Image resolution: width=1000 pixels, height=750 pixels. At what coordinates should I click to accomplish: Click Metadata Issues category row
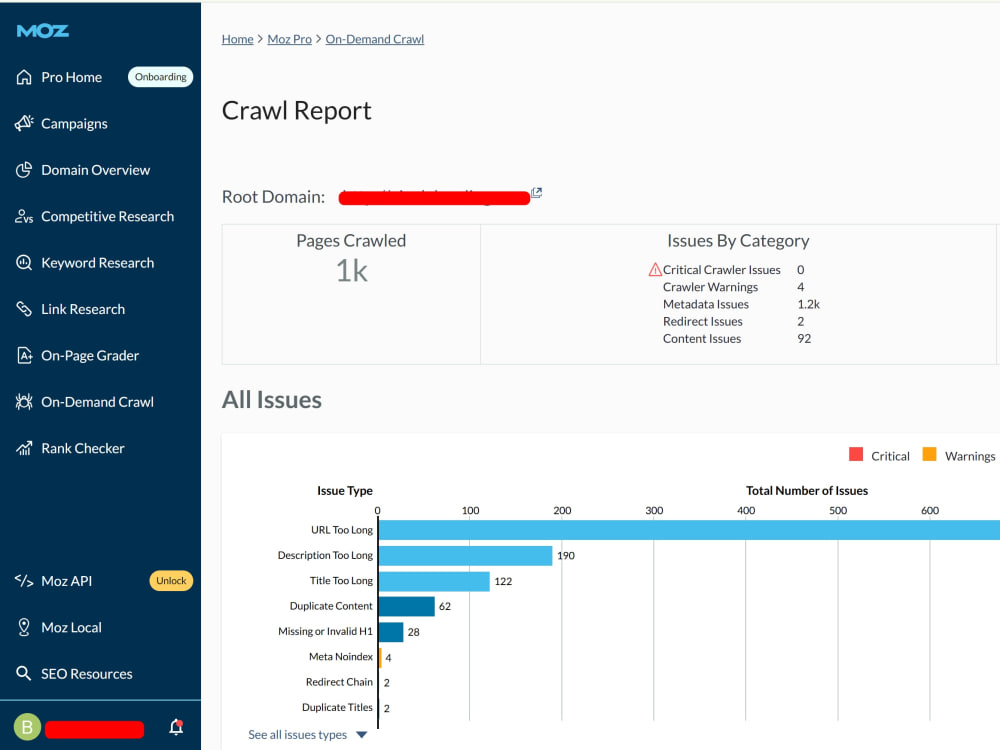click(x=740, y=304)
